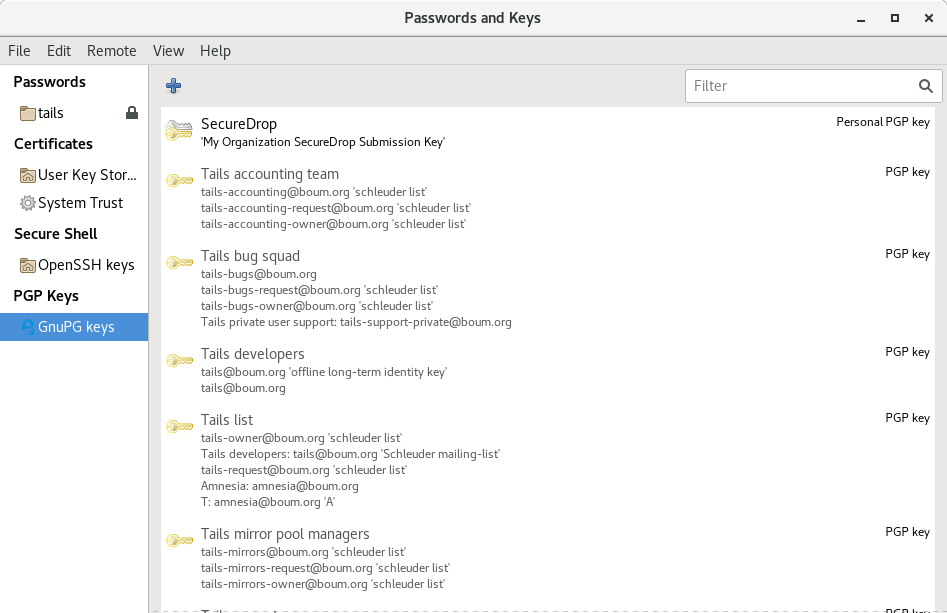Select GnuPG keys in sidebar
Screen dimensions: 947x613
(74, 327)
